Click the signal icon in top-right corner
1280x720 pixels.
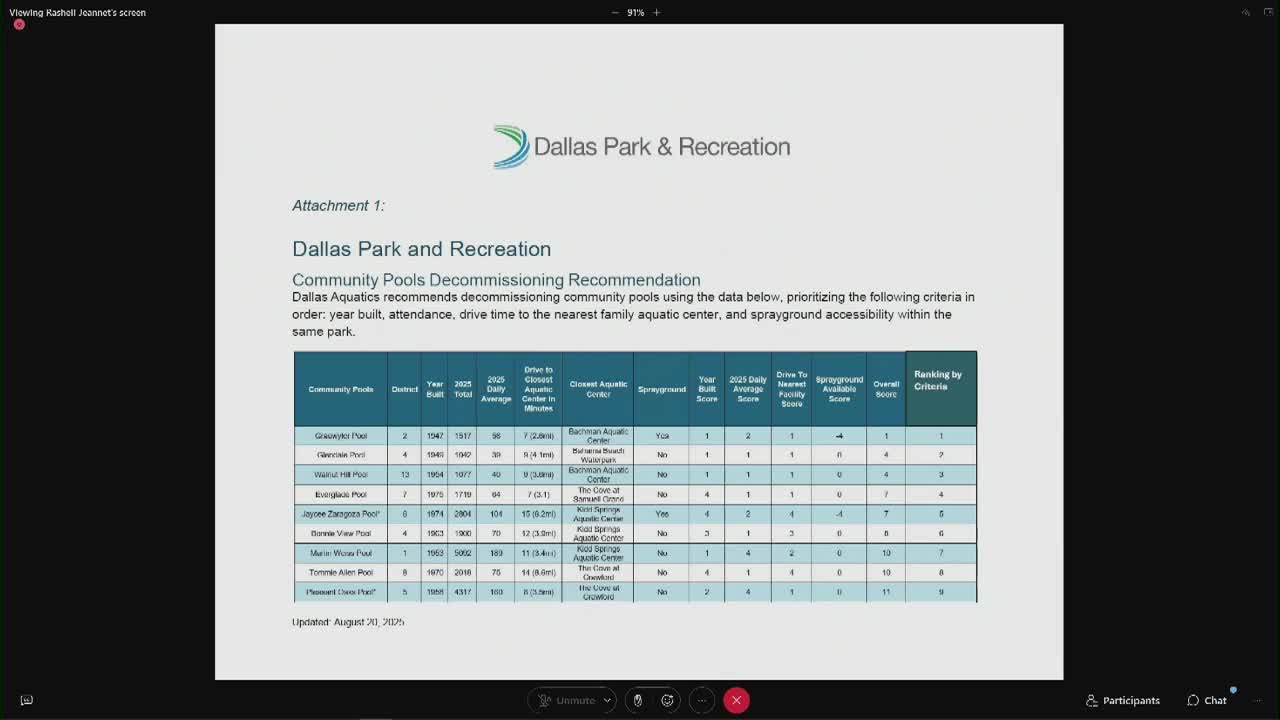(x=1246, y=12)
